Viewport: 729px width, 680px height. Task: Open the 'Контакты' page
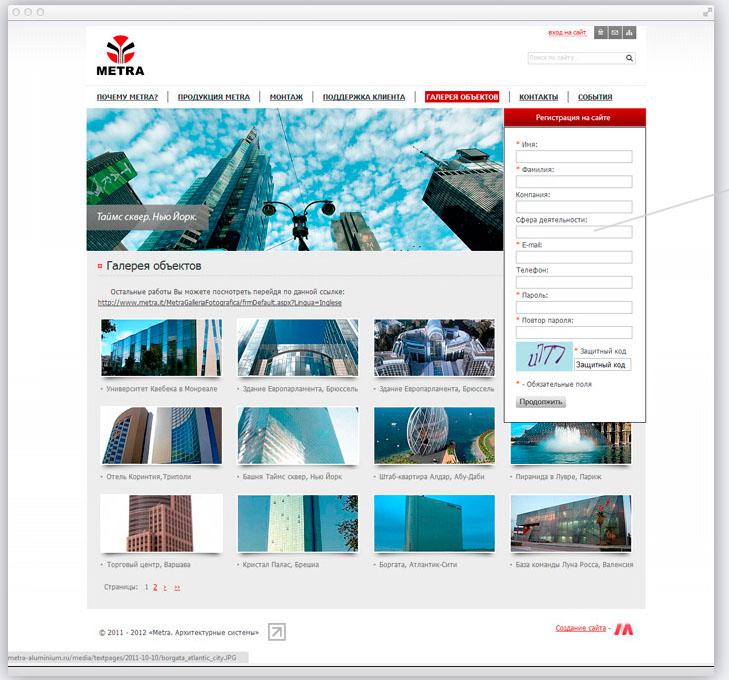538,97
